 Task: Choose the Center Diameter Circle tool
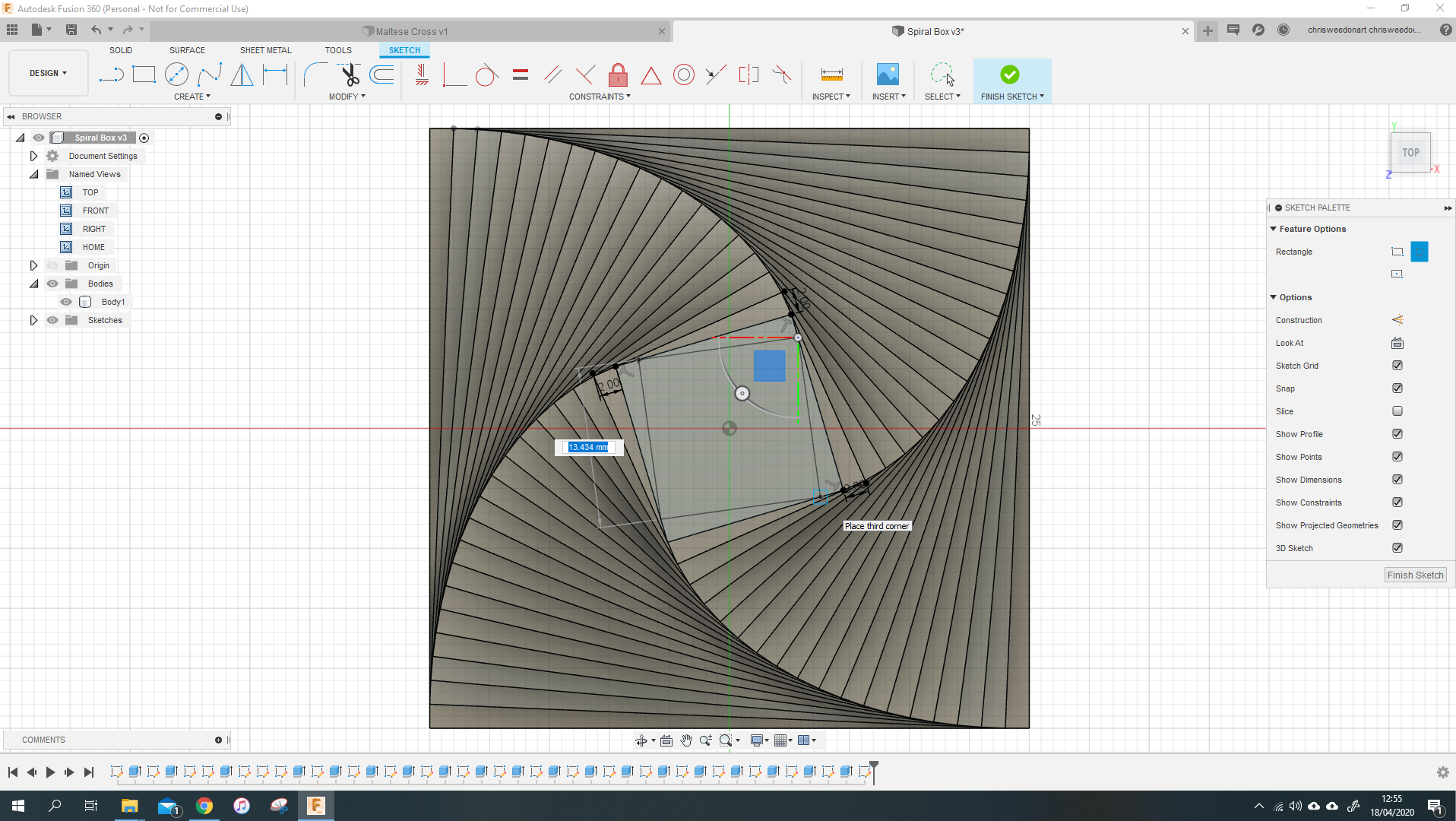pyautogui.click(x=176, y=74)
